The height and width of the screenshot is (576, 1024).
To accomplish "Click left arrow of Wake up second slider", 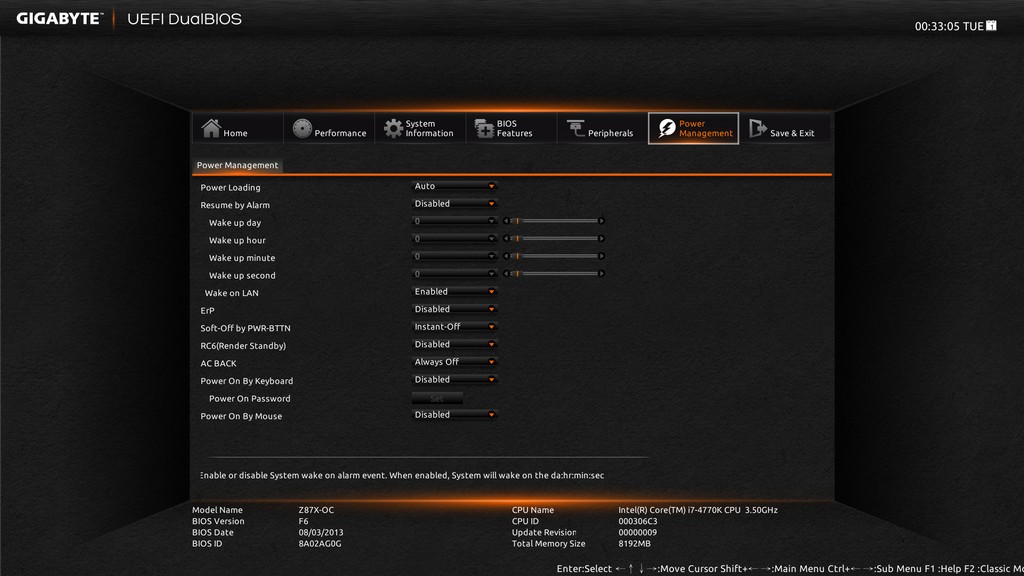I will click(x=506, y=274).
